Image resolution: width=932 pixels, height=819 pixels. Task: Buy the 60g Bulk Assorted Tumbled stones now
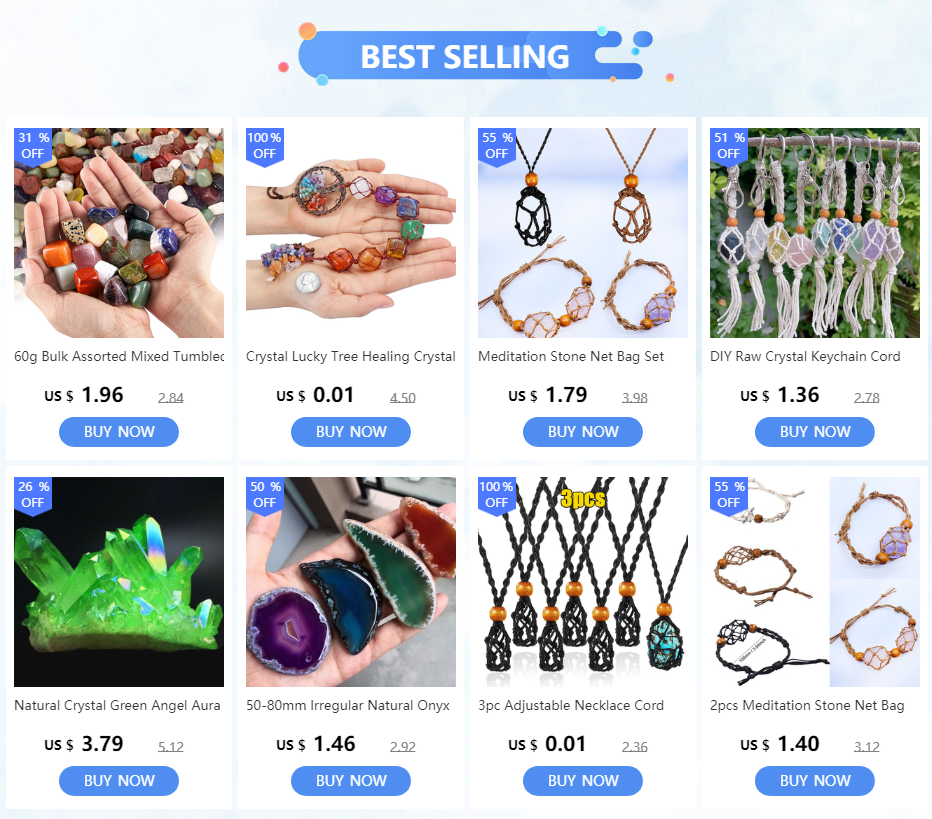[119, 432]
